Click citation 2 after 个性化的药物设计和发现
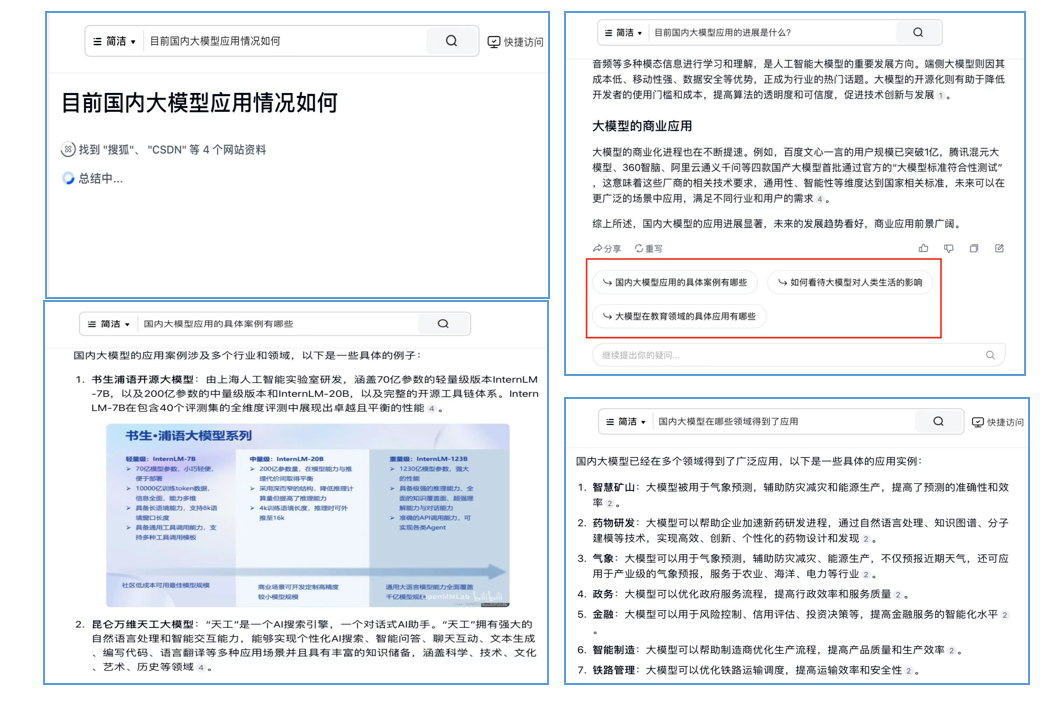Screen dimensions: 1054x720 (866, 539)
